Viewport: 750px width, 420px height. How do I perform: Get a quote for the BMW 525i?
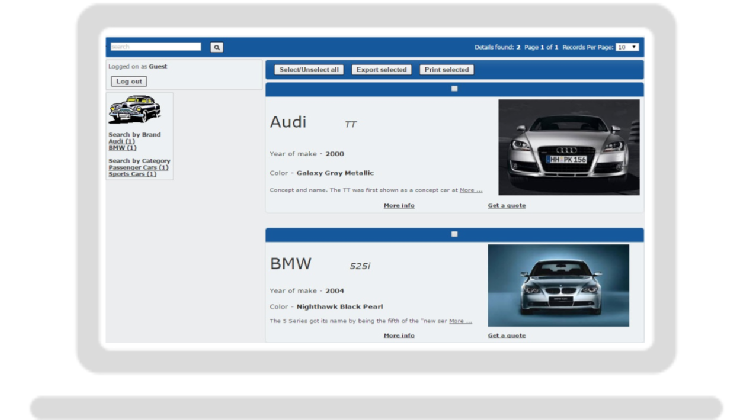pyautogui.click(x=507, y=336)
